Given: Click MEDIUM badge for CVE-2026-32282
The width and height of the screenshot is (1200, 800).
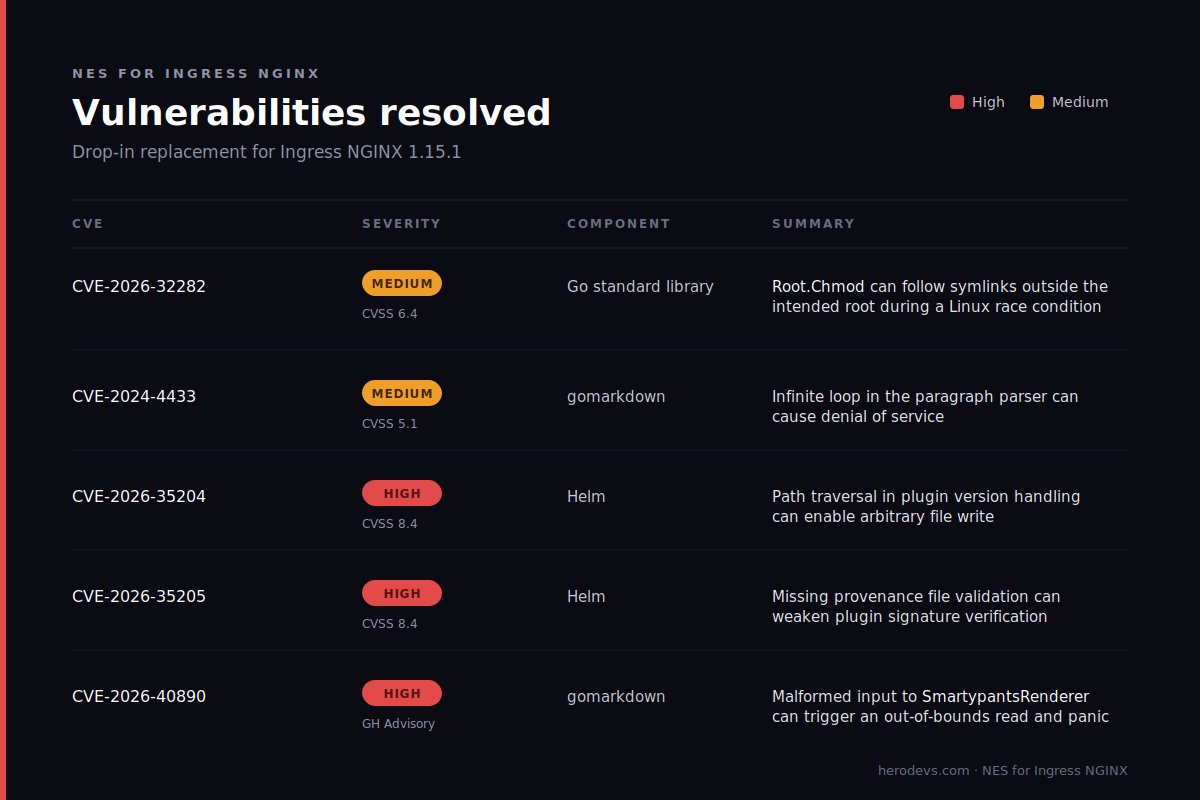Looking at the screenshot, I should point(402,283).
